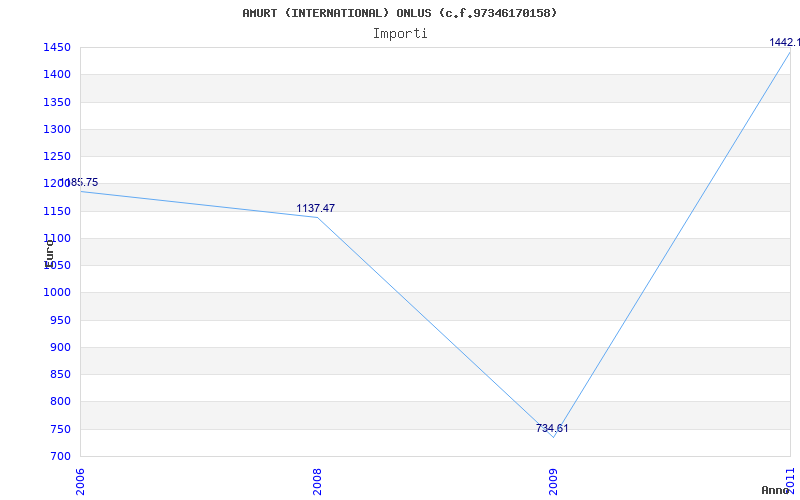Viewport: 800px width, 500px height.
Task: Click the 1150 y-axis tick label
Action: pyautogui.click(x=57, y=211)
